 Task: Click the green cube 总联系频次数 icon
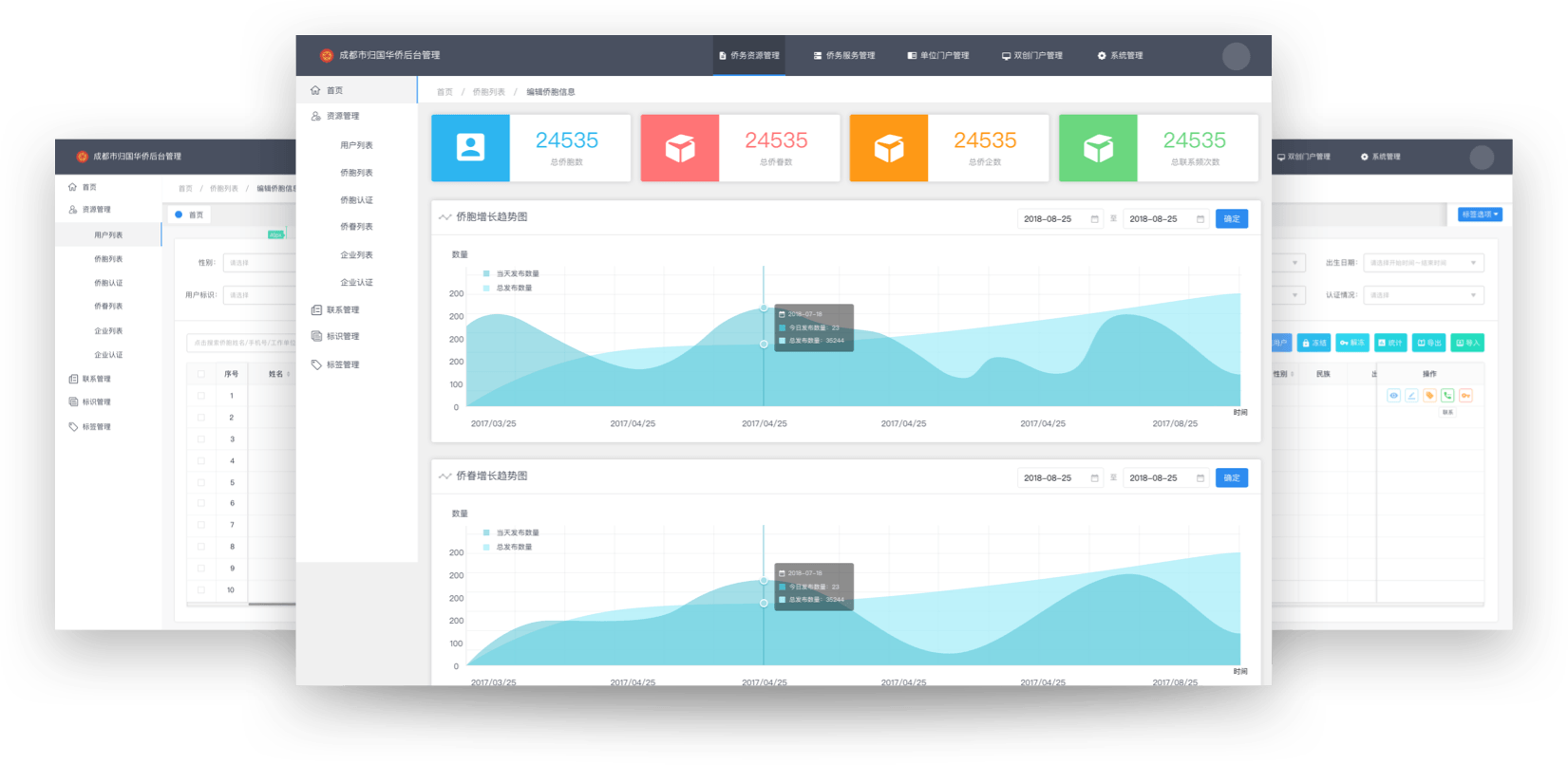(1098, 148)
